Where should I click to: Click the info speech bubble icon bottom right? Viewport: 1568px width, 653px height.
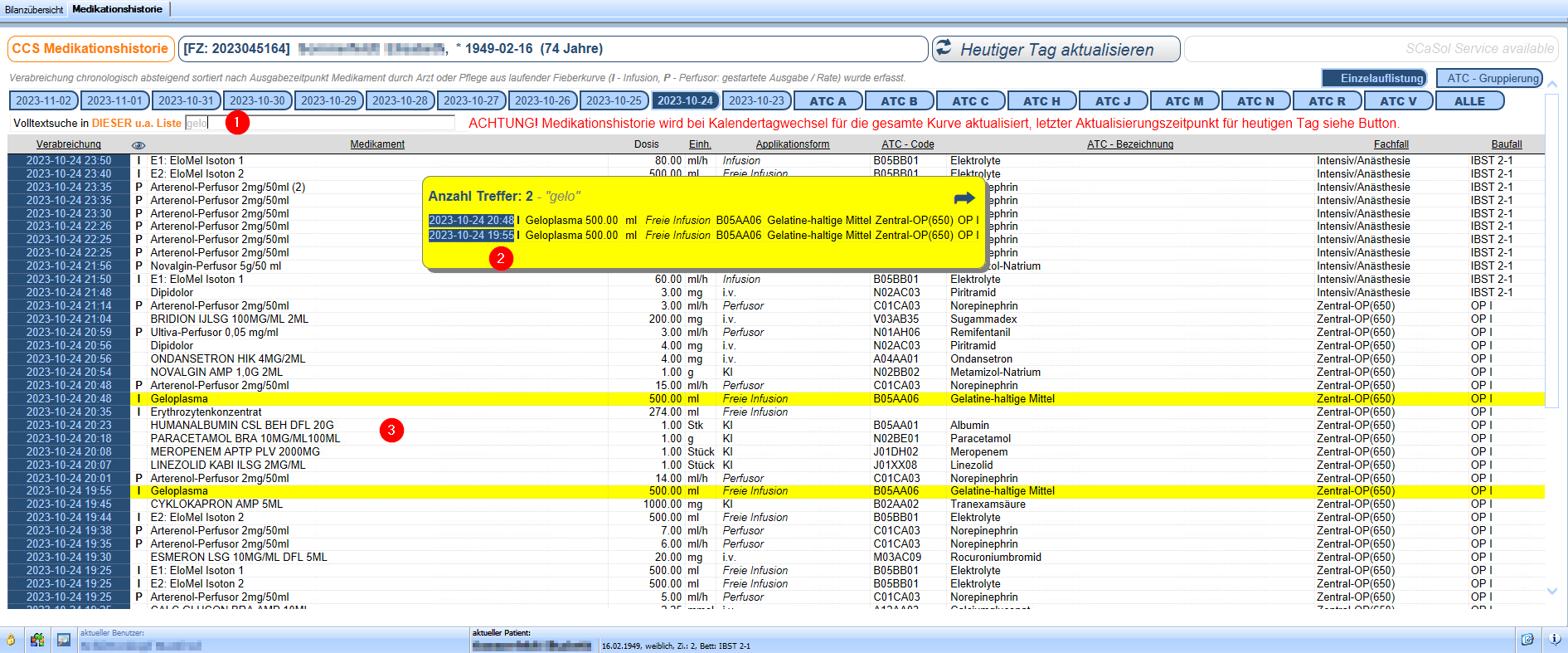(x=1554, y=639)
